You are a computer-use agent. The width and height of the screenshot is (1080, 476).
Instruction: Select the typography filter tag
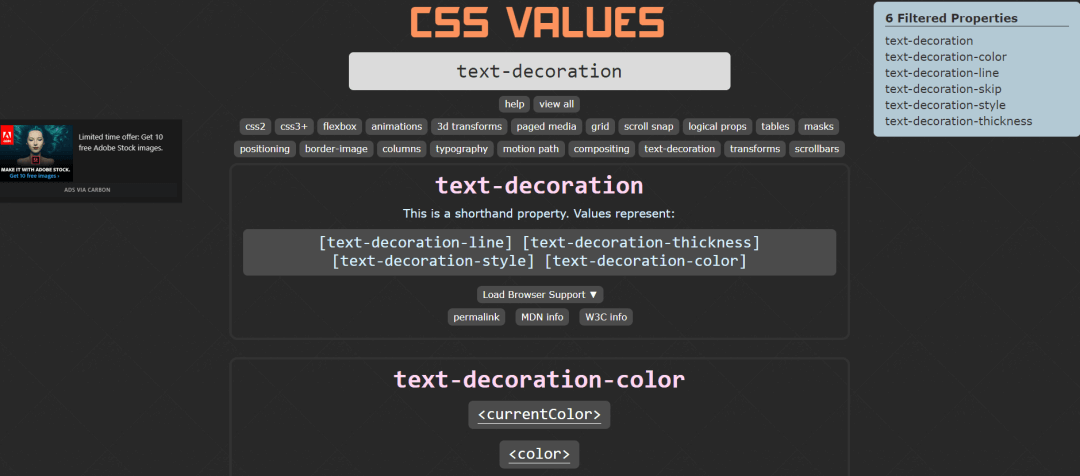tap(461, 149)
